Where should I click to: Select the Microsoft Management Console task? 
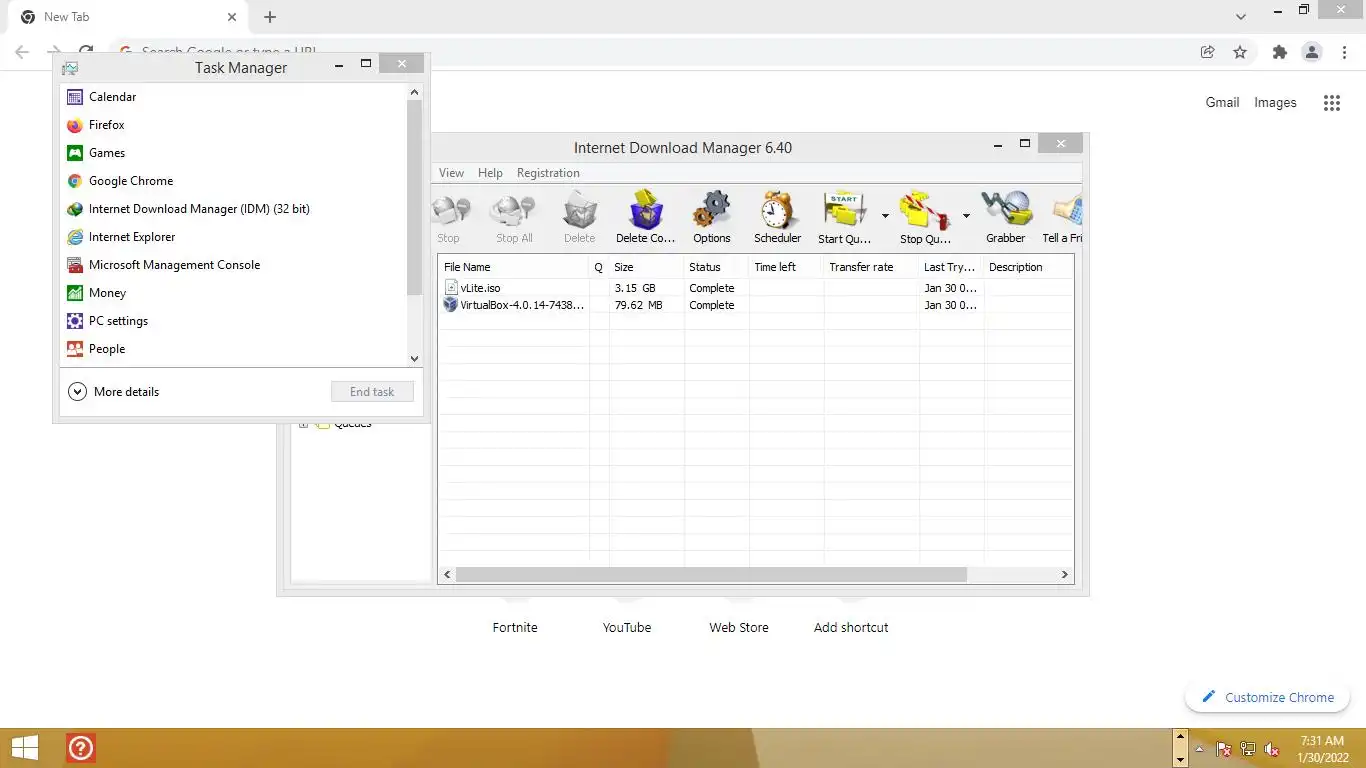tap(234, 265)
